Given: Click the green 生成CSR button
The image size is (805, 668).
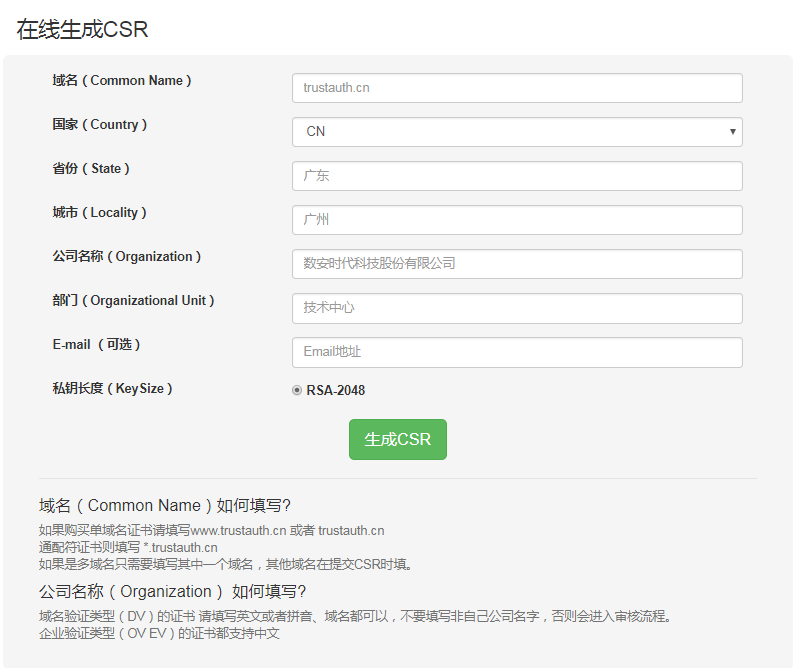Looking at the screenshot, I should [x=398, y=440].
